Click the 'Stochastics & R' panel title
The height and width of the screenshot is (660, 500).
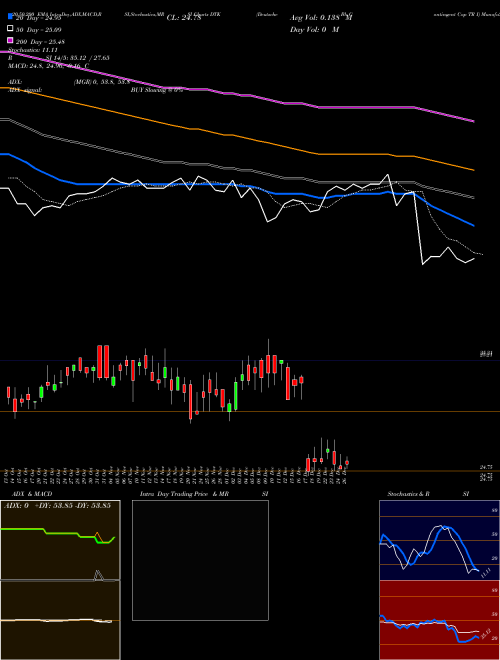click(408, 494)
